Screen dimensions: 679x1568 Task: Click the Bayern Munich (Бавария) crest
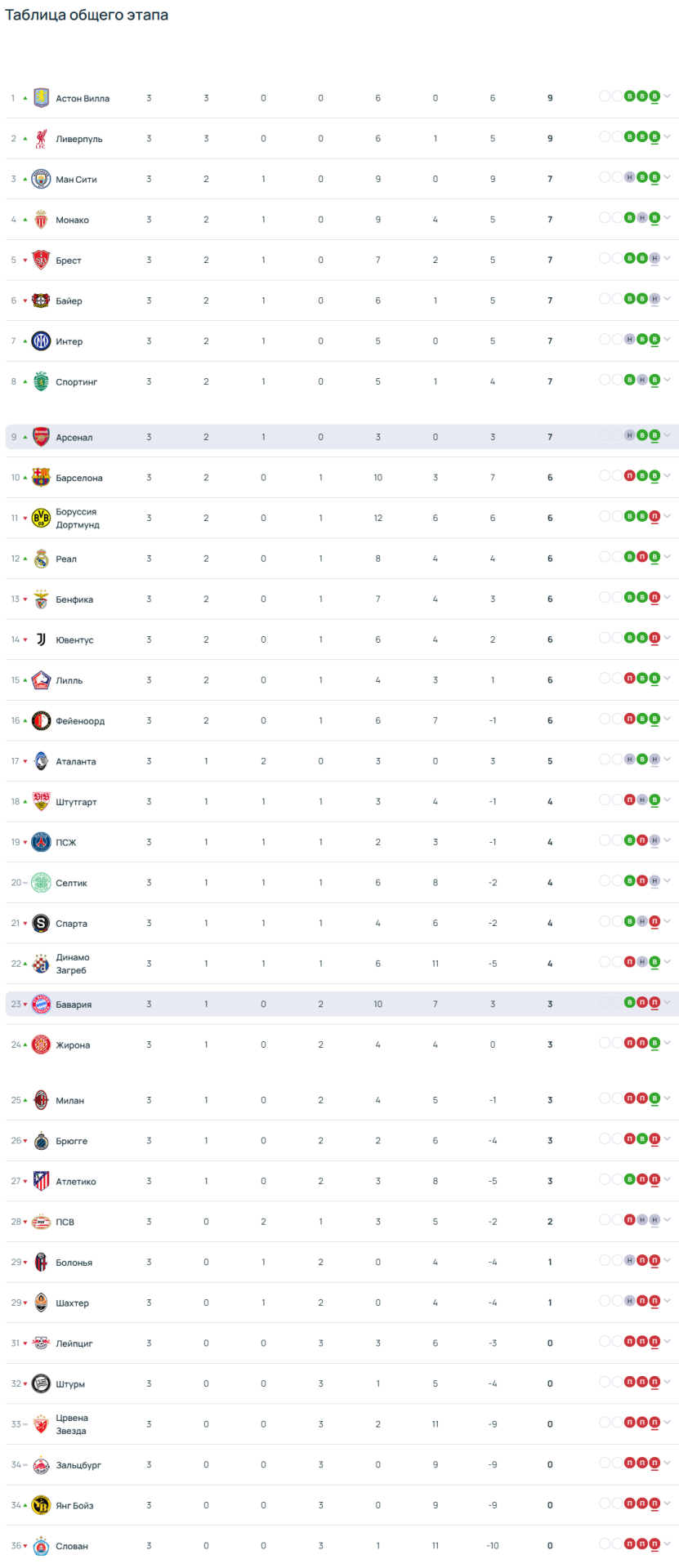click(41, 1004)
